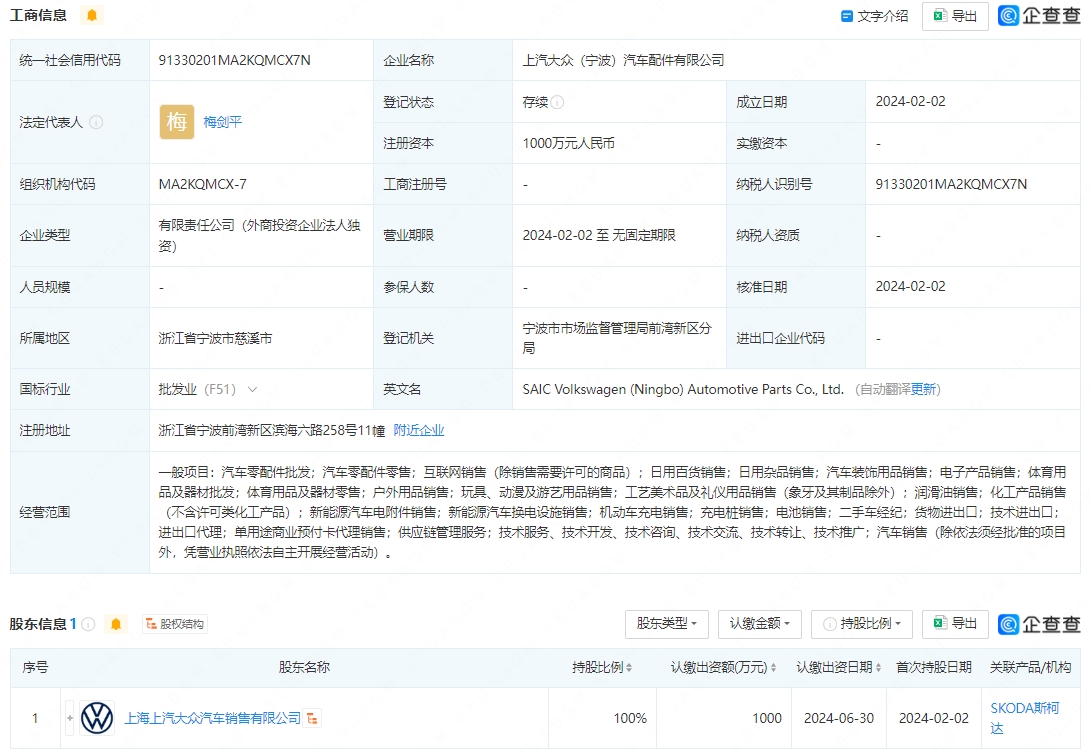
Task: Open the 股东类型 dropdown filter
Action: coord(667,624)
